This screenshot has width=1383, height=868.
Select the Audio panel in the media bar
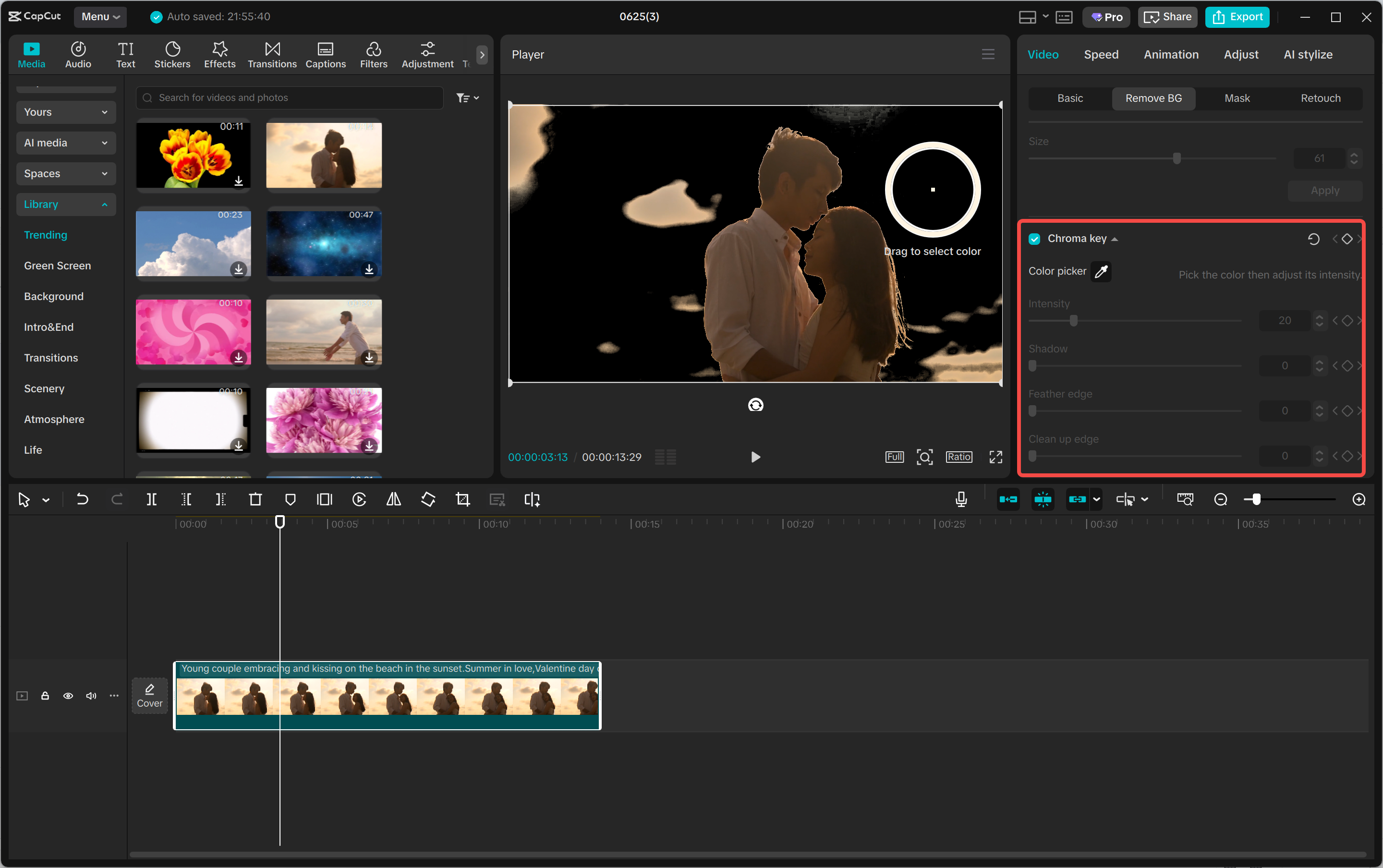pos(78,55)
